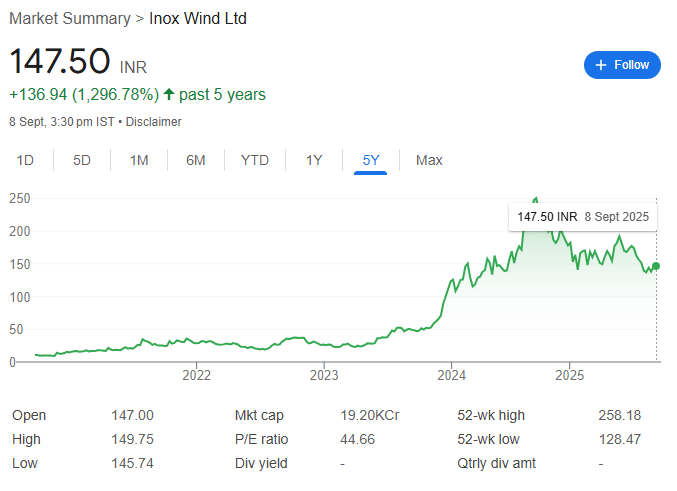
Task: Click the Mkt cap value 19.20KCr
Action: 370,415
